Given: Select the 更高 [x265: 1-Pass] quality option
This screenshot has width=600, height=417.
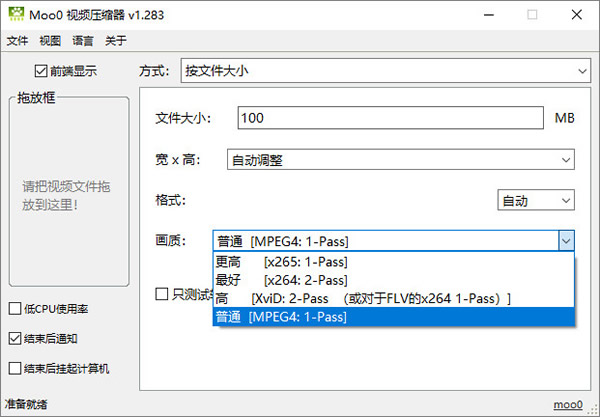Looking at the screenshot, I should click(394, 262).
